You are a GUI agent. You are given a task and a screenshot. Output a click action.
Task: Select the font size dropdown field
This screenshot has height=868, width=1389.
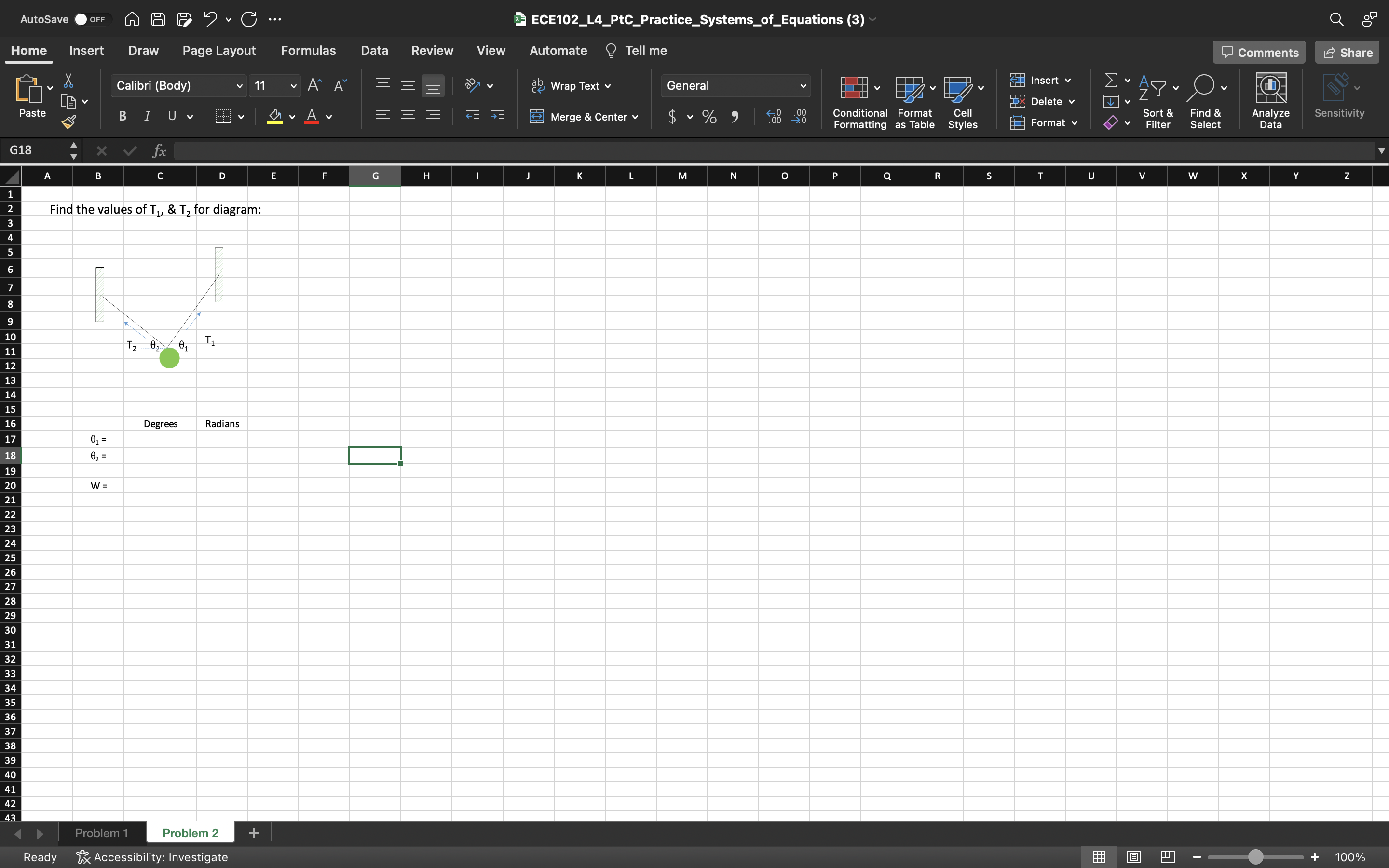[x=274, y=85]
